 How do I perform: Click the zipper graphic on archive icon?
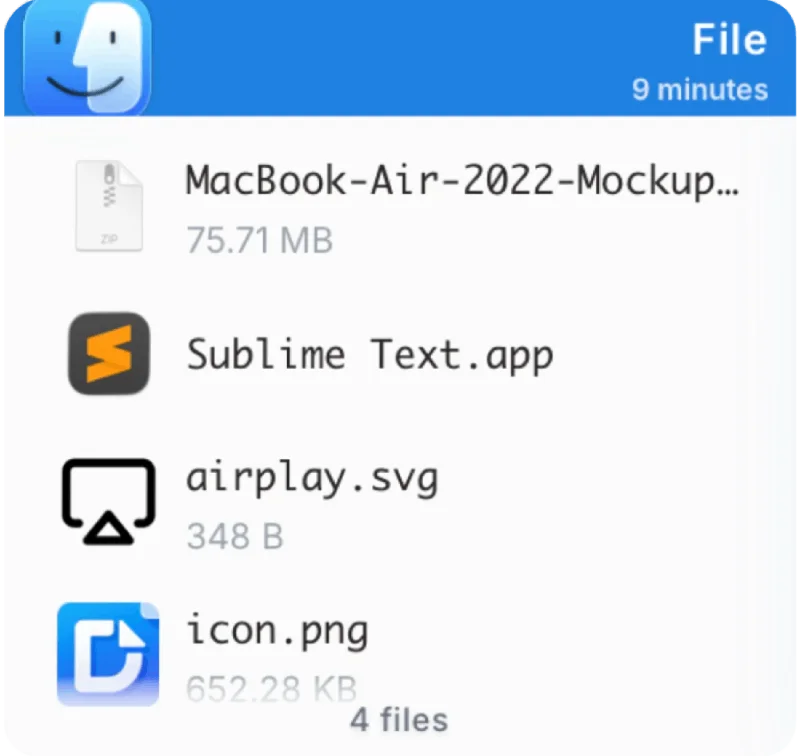click(x=109, y=185)
